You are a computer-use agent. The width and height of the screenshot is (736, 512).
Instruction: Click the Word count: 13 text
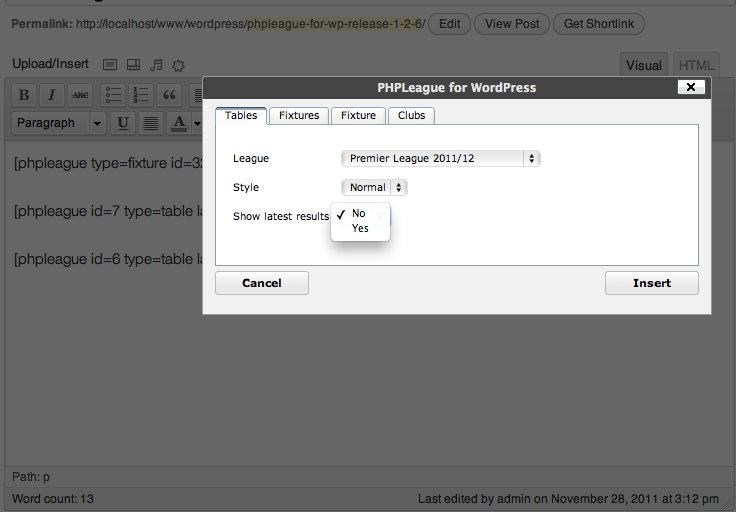click(53, 499)
